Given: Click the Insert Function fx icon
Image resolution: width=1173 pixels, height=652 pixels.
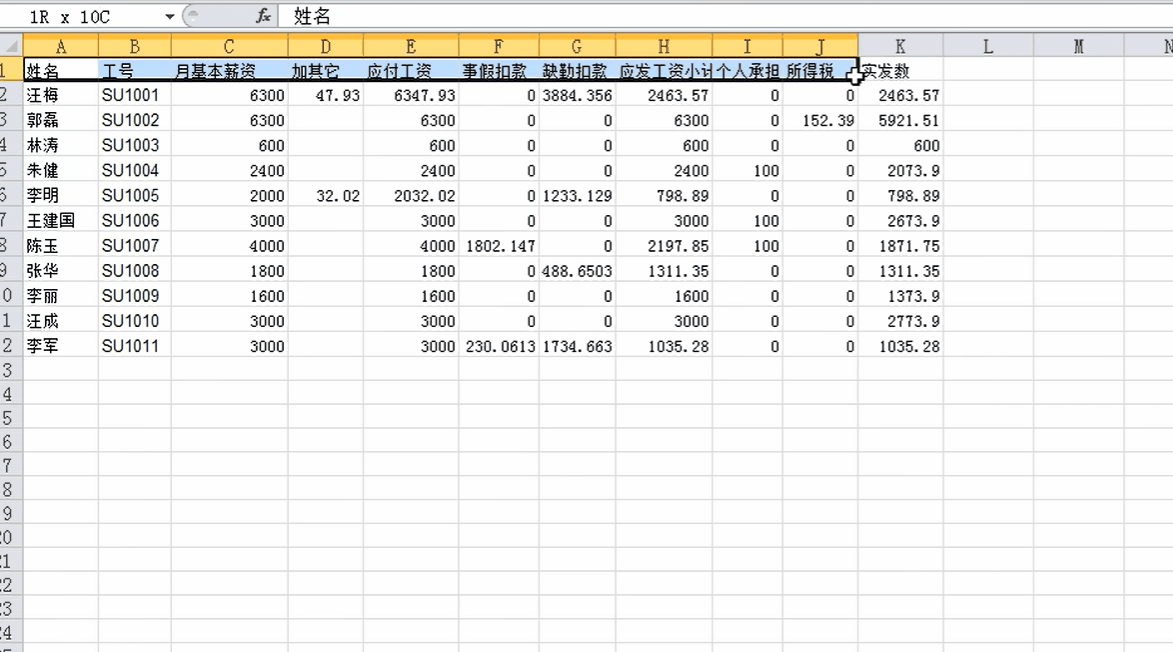Looking at the screenshot, I should click(263, 16).
